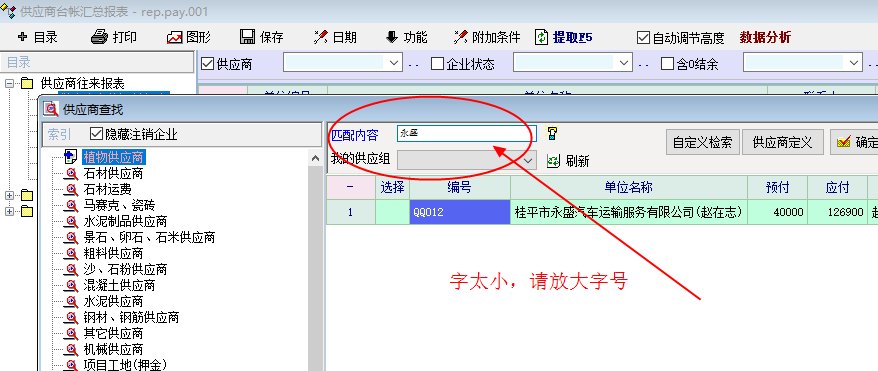Click the 提取F5 refresh icon
The image size is (878, 371).
[x=541, y=37]
